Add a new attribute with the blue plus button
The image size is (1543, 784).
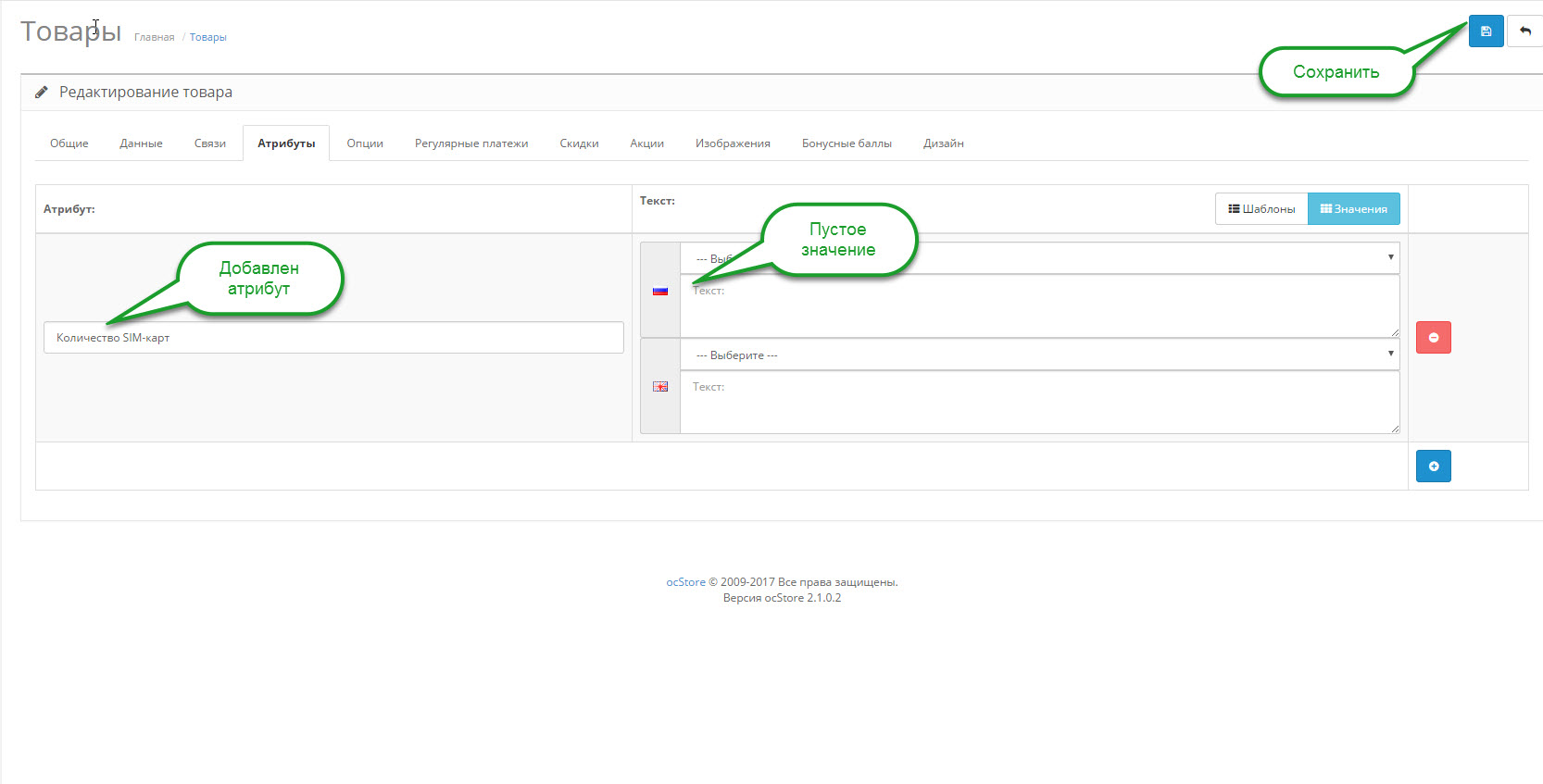tap(1433, 467)
